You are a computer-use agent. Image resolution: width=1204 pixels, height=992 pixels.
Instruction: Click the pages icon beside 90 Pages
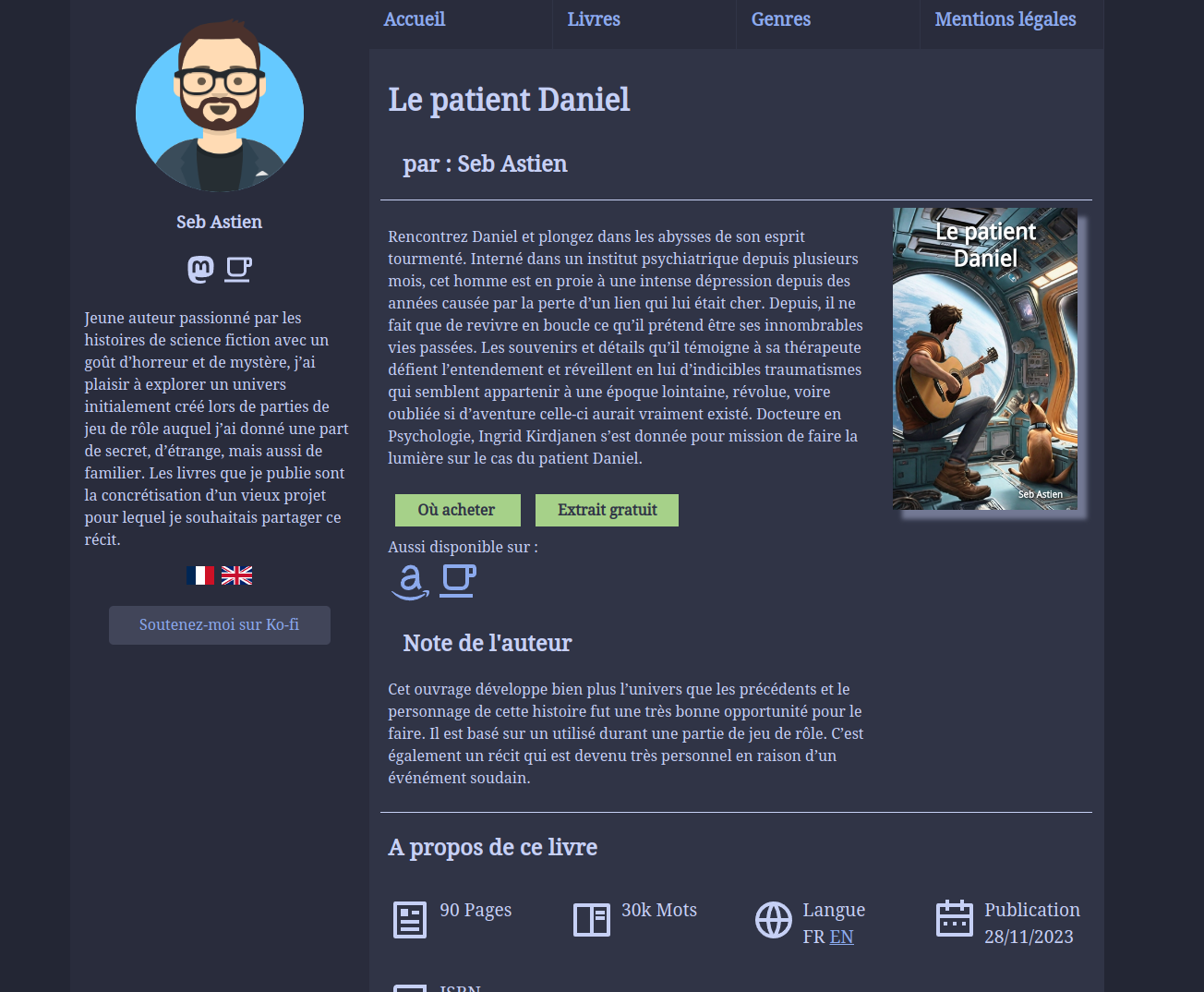[x=410, y=920]
